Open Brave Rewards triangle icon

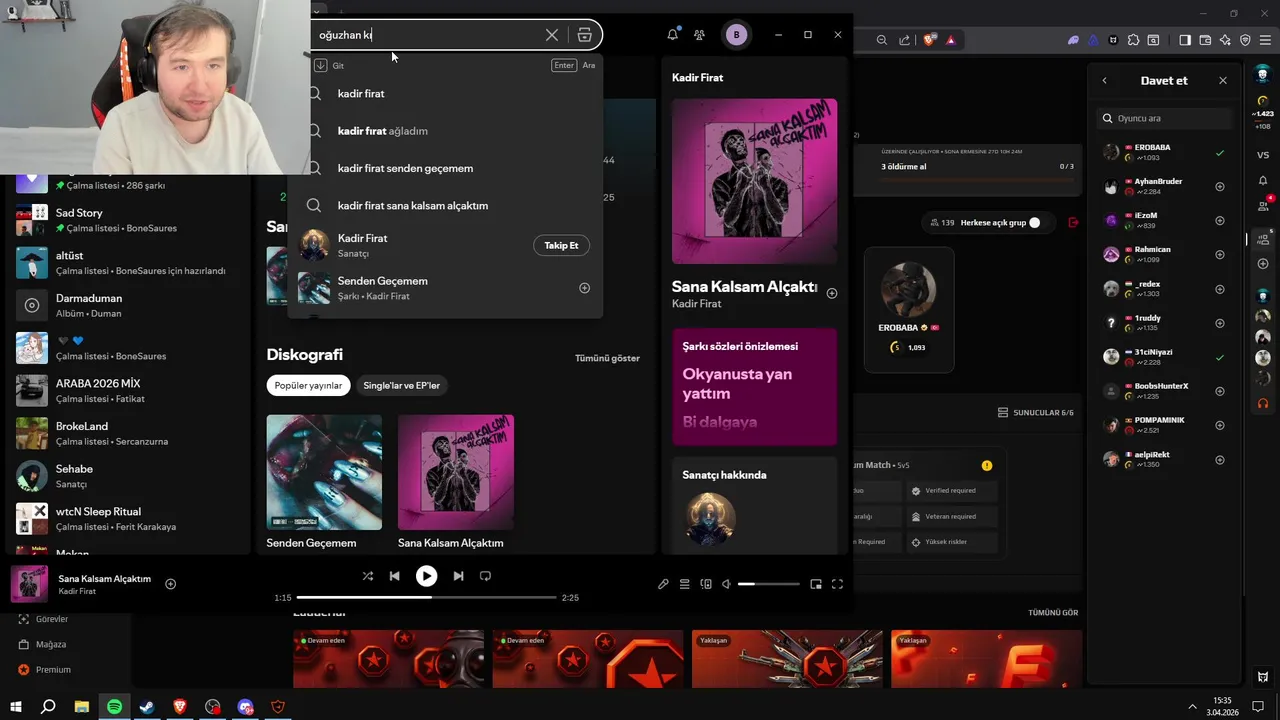[950, 40]
